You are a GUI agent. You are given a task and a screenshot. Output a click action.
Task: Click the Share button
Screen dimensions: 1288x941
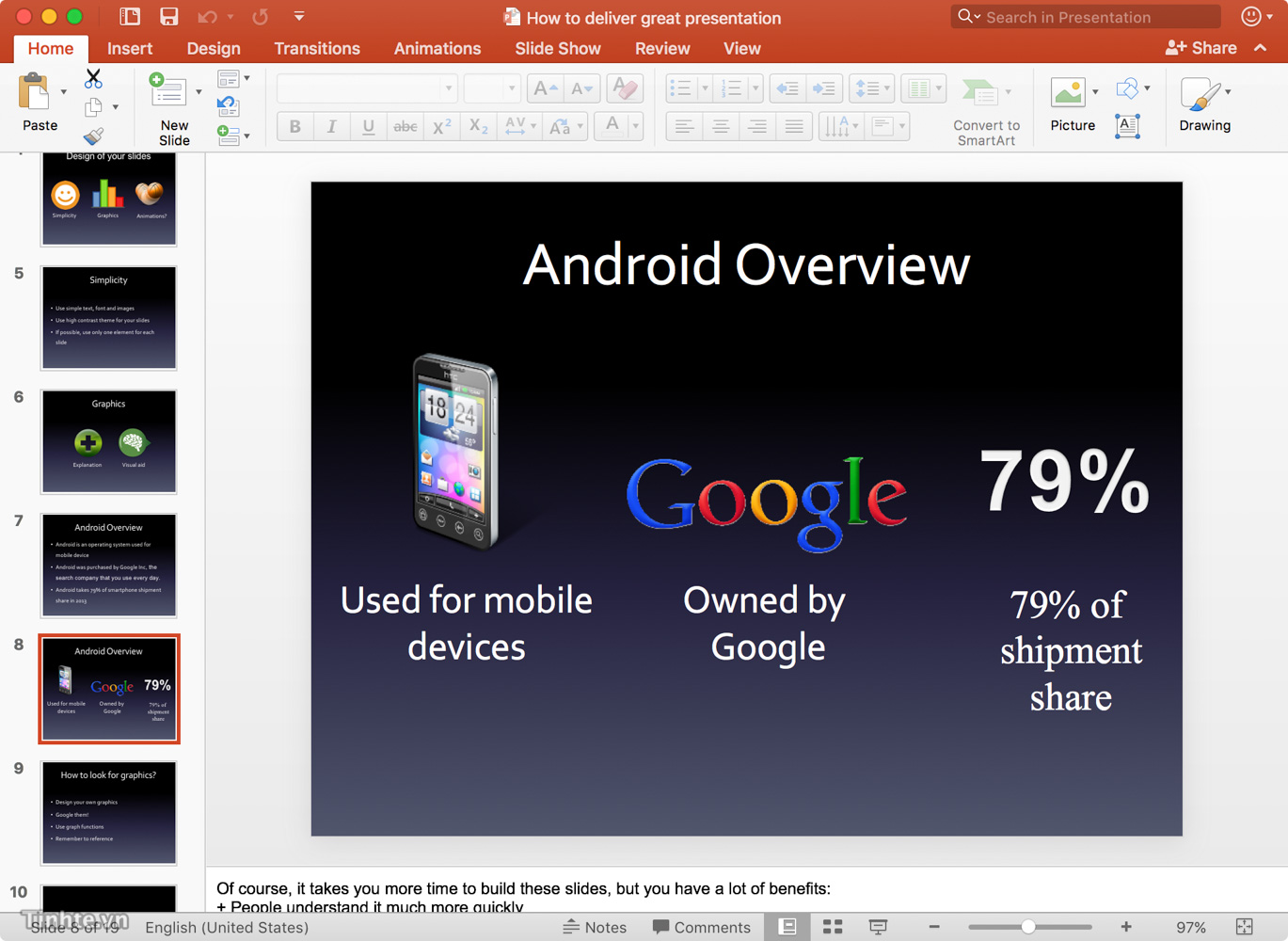[1201, 48]
